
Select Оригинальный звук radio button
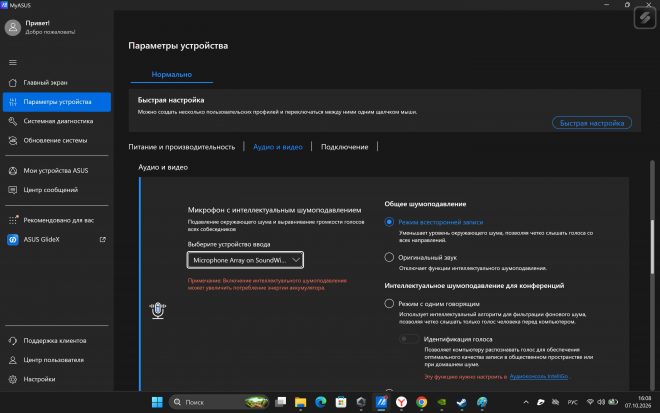click(x=389, y=257)
